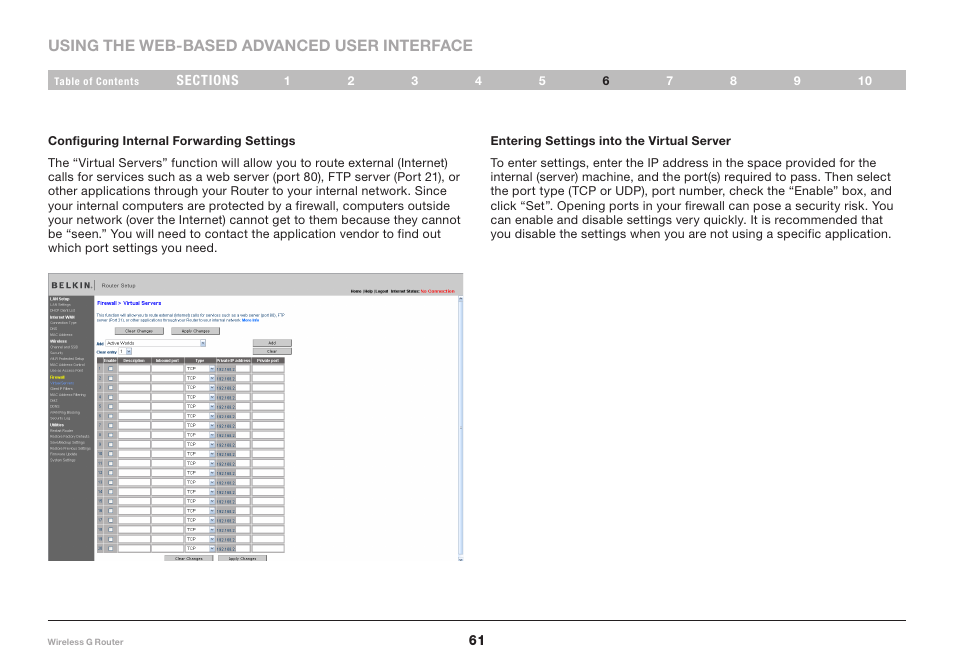Open the Clear entry number dropdown
This screenshot has width=954, height=668.
coord(125,352)
